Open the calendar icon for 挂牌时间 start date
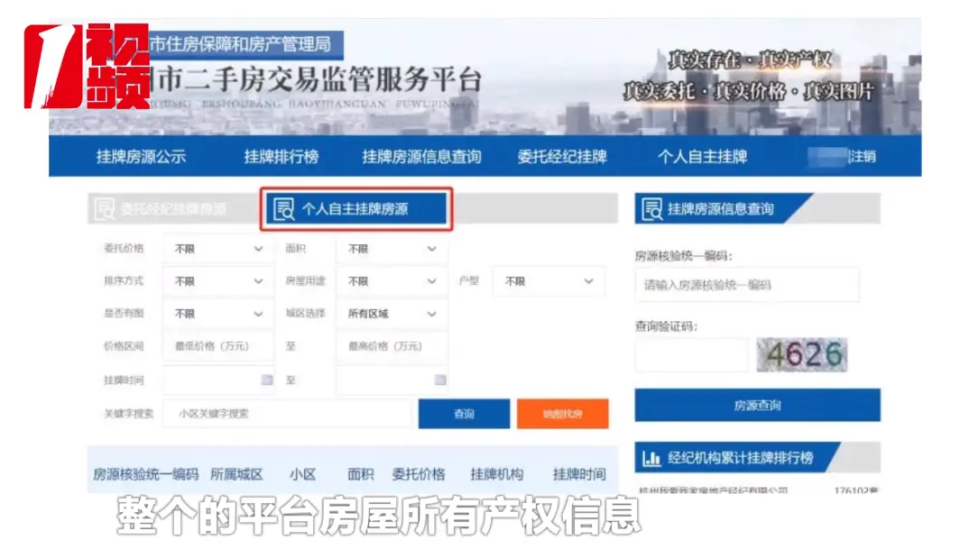This screenshot has width=960, height=549. [x=267, y=380]
